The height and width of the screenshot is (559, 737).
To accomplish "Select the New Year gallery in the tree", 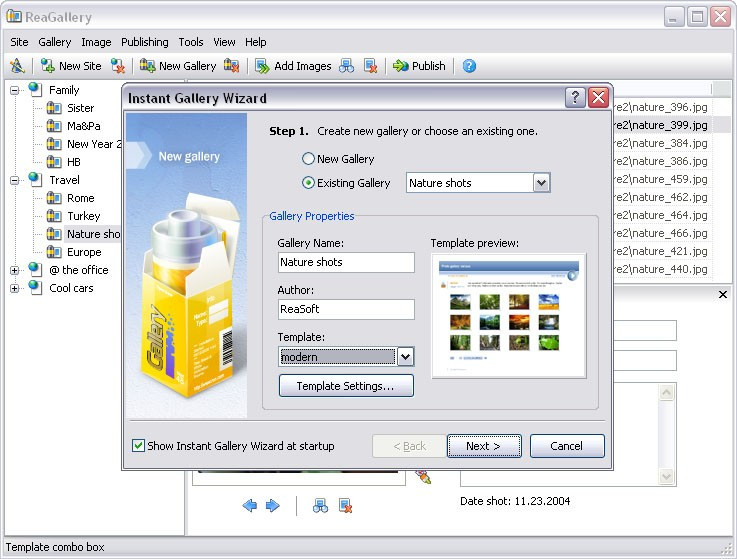I will click(94, 144).
